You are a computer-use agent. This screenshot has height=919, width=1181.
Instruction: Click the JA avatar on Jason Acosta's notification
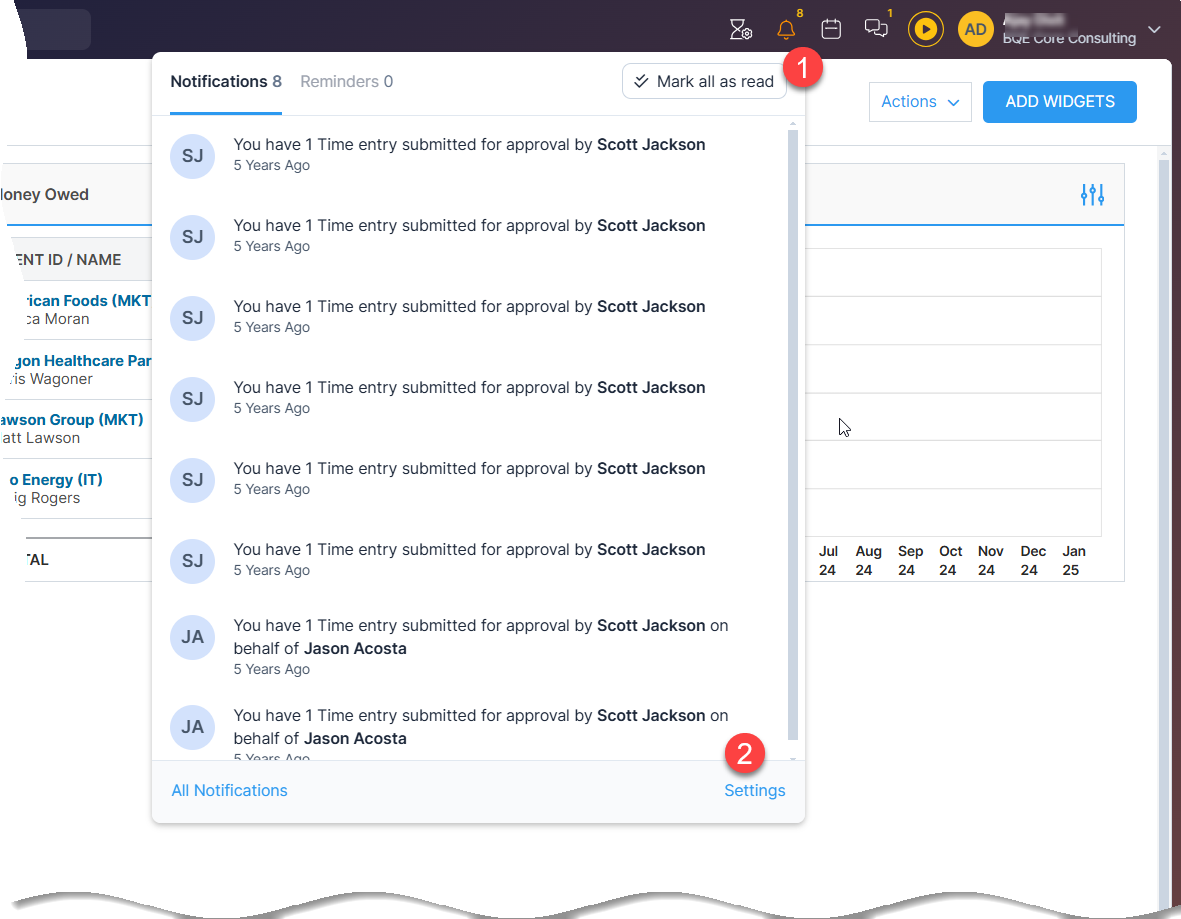coord(192,637)
